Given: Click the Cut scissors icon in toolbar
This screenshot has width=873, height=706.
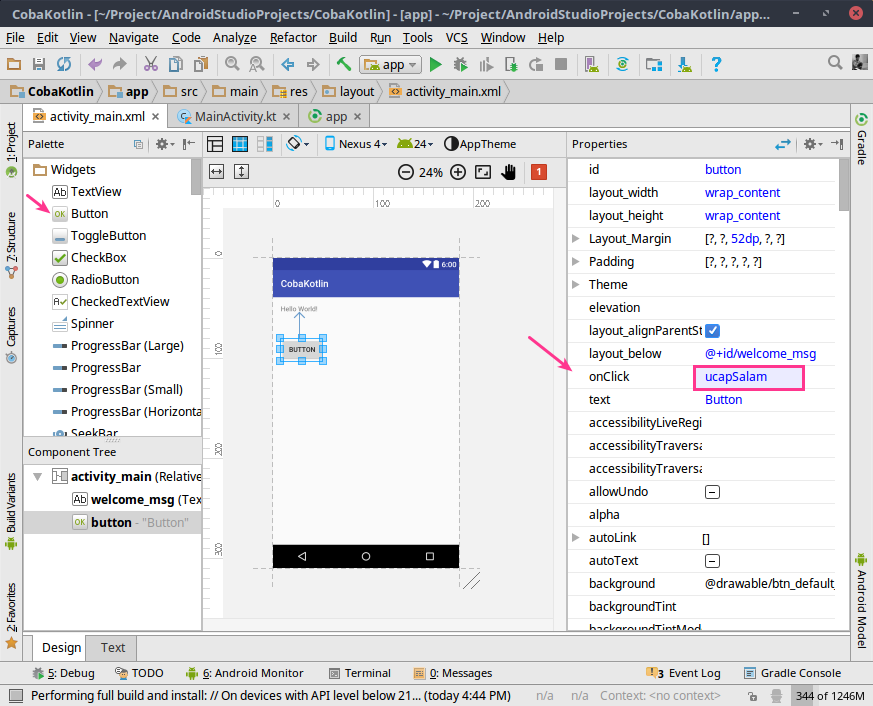Looking at the screenshot, I should point(150,64).
